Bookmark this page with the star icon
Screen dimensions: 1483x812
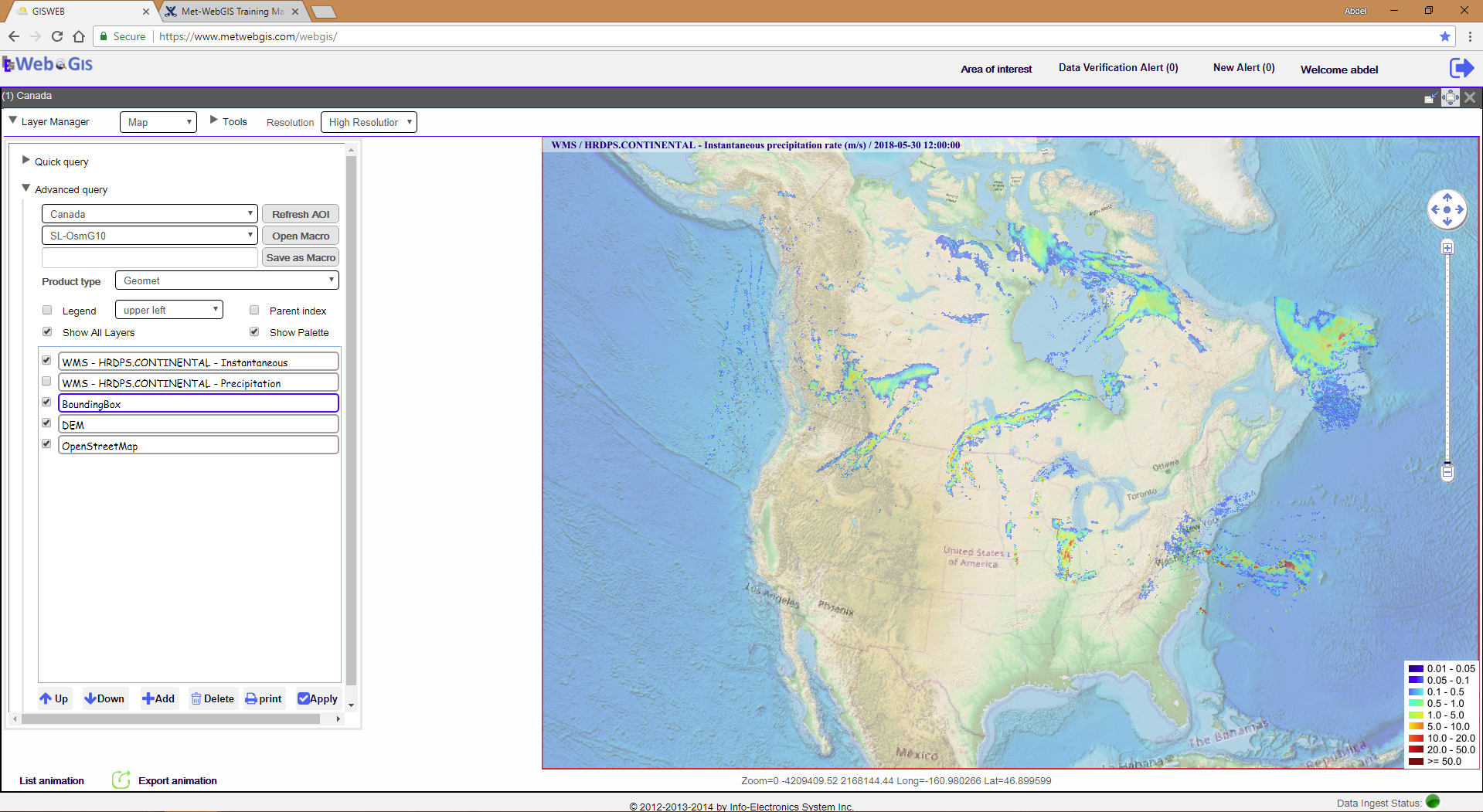(x=1444, y=36)
